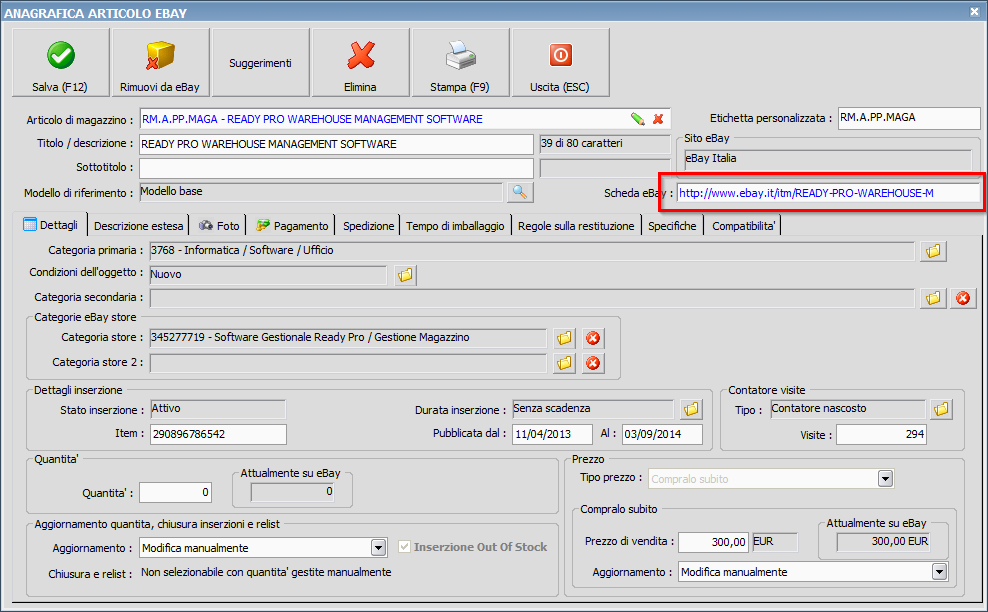Click folder icon for Categoria primaria
Screen dimensions: 988x612
(x=933, y=251)
